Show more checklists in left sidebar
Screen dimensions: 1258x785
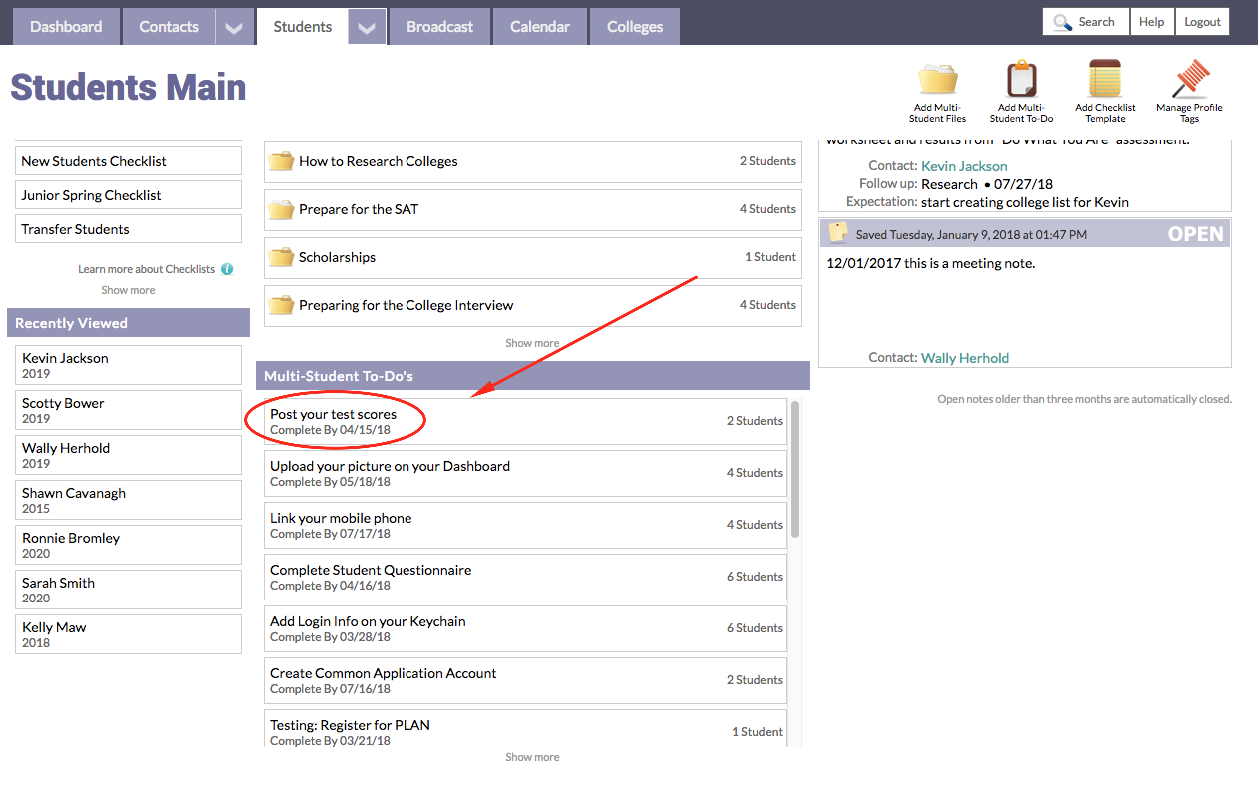pyautogui.click(x=128, y=290)
